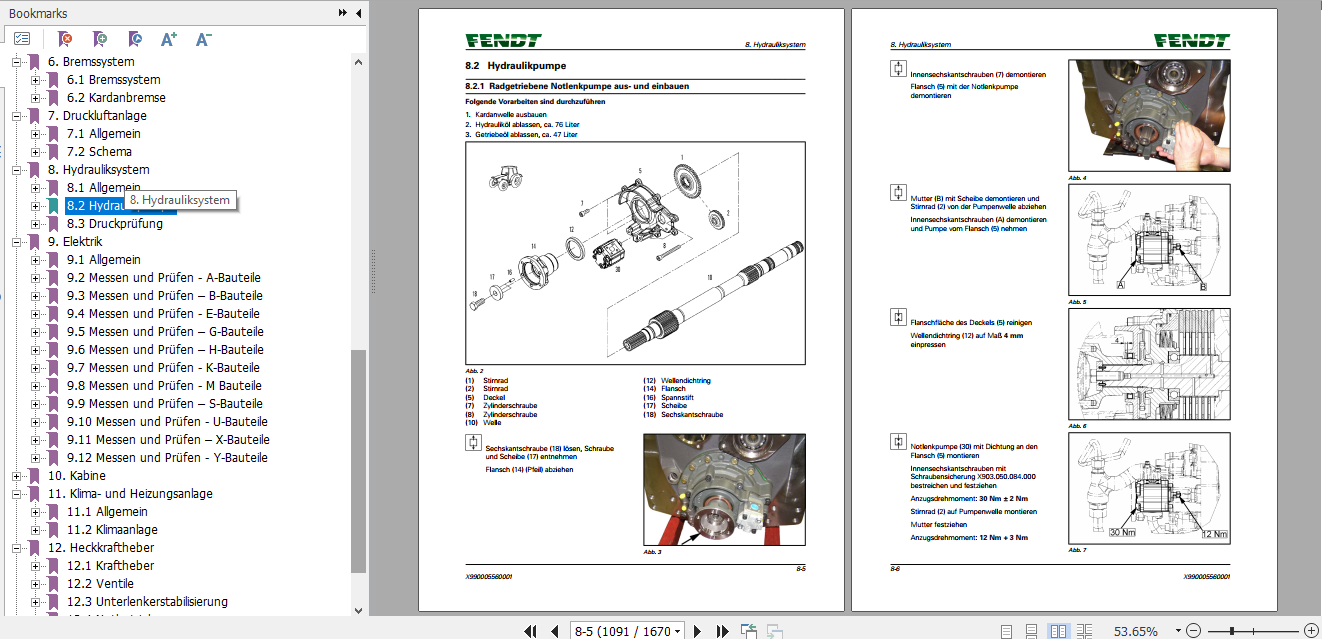Click the bookmark icon beside 9. Elektrik
Image resolution: width=1322 pixels, height=639 pixels.
click(34, 242)
